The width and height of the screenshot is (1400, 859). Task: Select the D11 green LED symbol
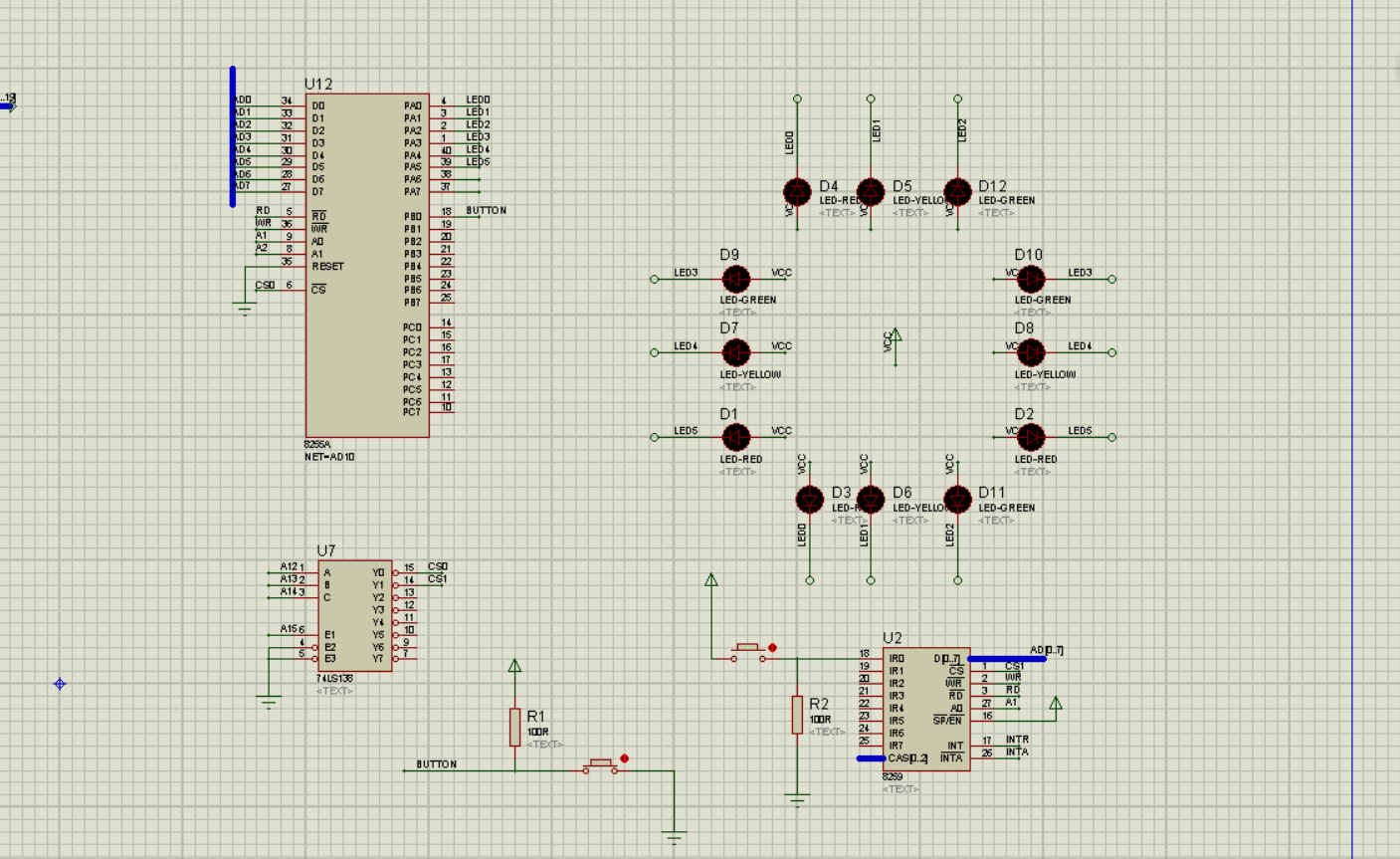pos(957,499)
